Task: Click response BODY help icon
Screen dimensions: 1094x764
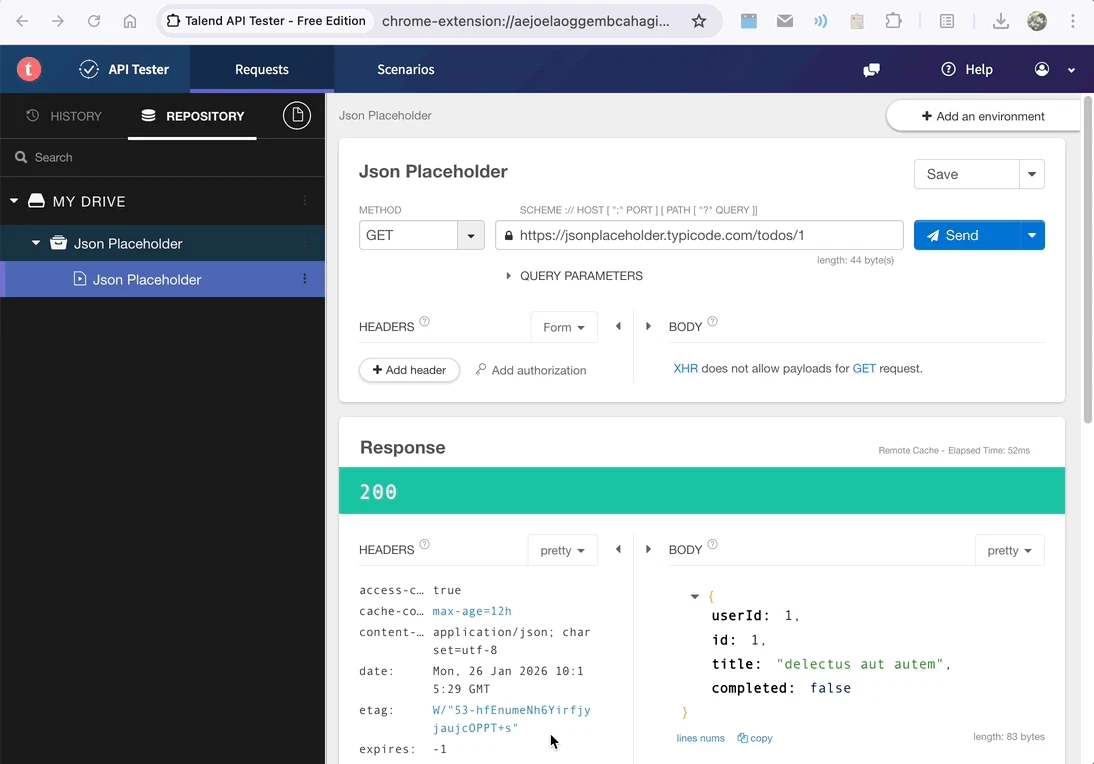Action: tap(712, 544)
